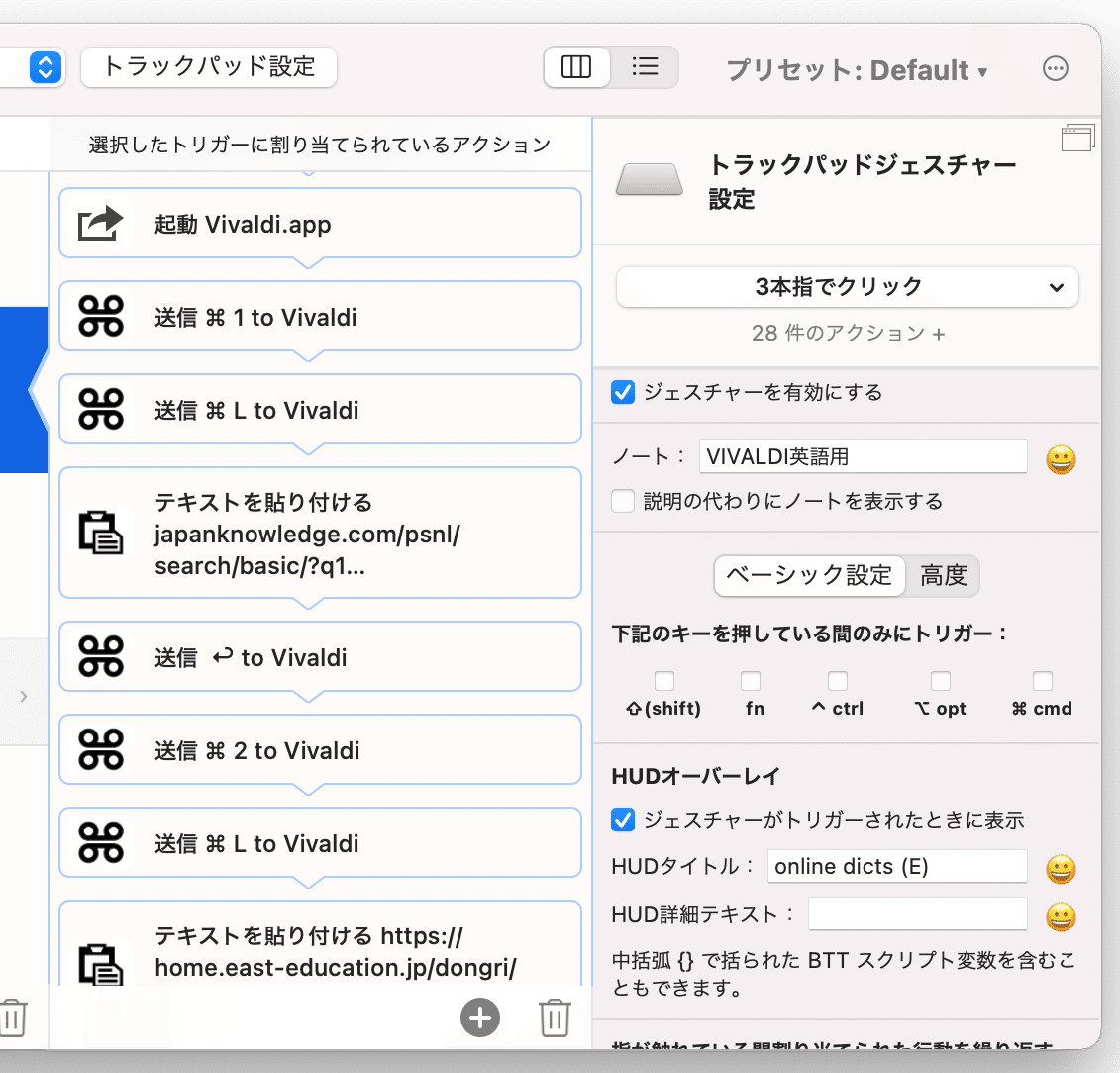Screen dimensions: 1120x1073
Task: Open the 3本指でクリック gesture dropdown
Action: point(847,287)
